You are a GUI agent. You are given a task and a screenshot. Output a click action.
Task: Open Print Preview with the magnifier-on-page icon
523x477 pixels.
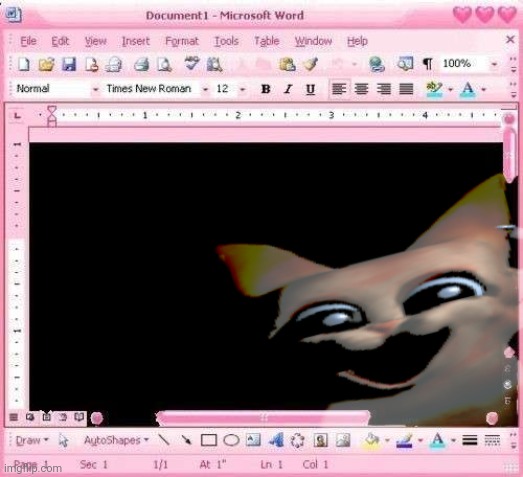coord(164,64)
